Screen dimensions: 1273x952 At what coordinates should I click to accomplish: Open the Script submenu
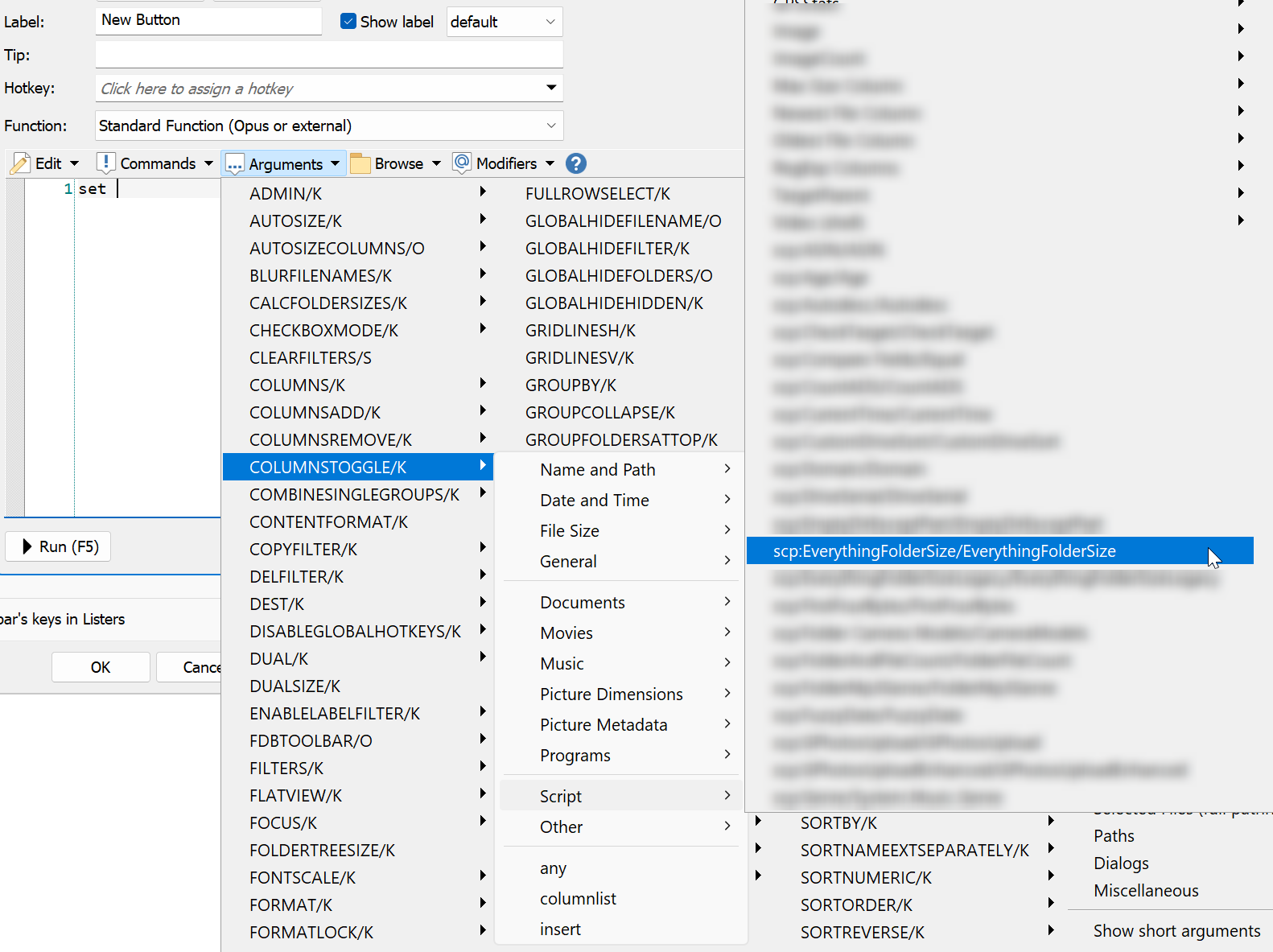pyautogui.click(x=620, y=796)
